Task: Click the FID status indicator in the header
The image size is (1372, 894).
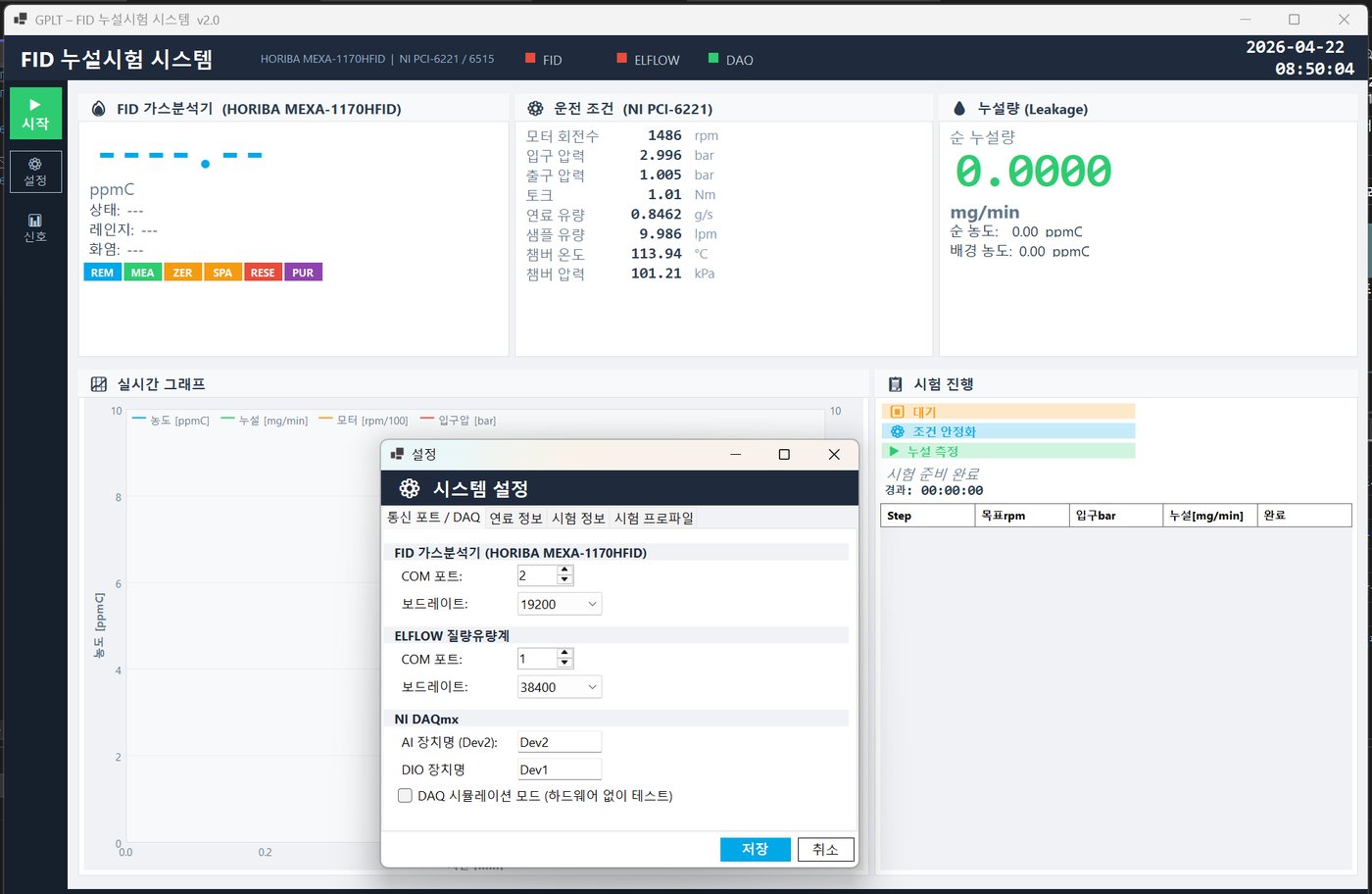Action: click(x=544, y=59)
